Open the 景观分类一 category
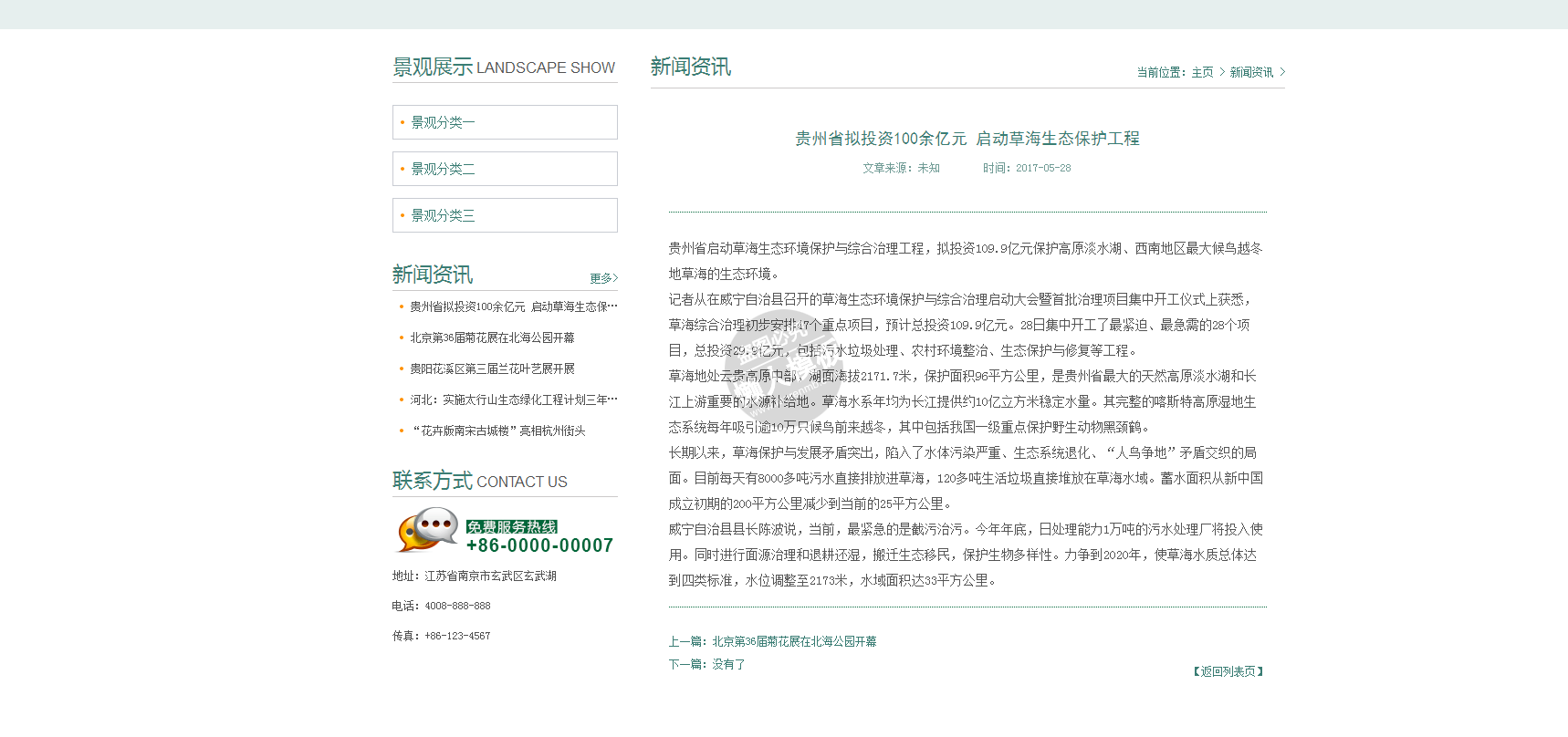The width and height of the screenshot is (1568, 737). click(443, 122)
